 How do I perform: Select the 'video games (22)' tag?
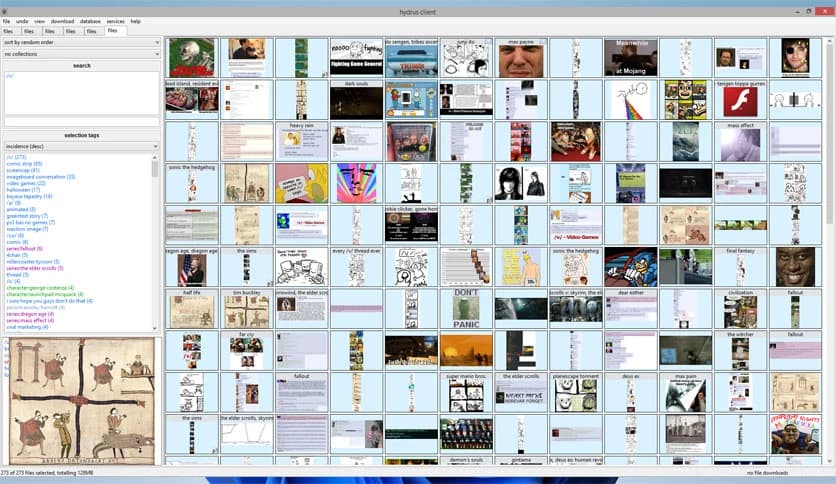tap(26, 183)
